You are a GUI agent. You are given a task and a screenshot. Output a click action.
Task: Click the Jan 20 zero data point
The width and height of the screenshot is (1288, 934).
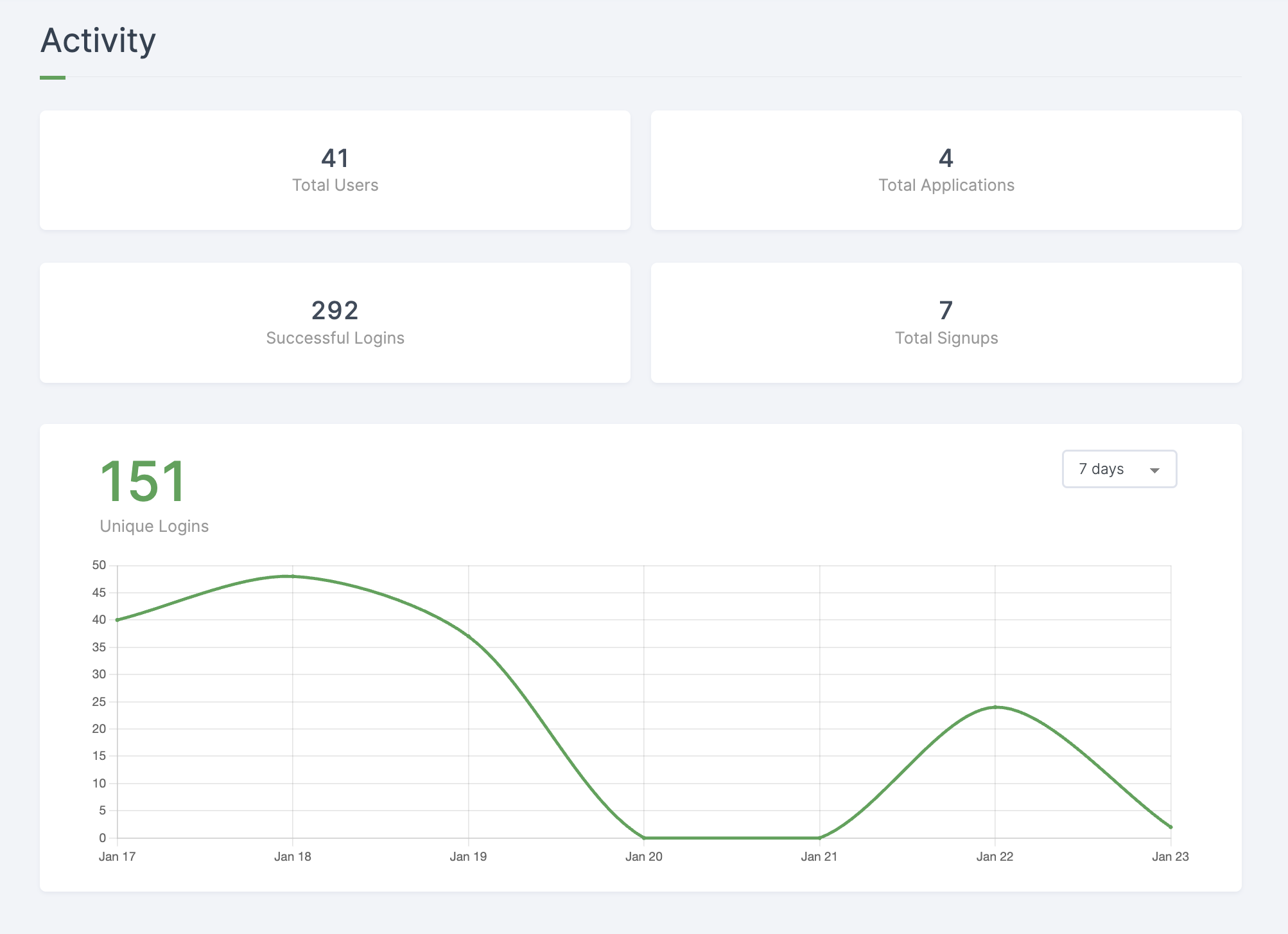[644, 838]
